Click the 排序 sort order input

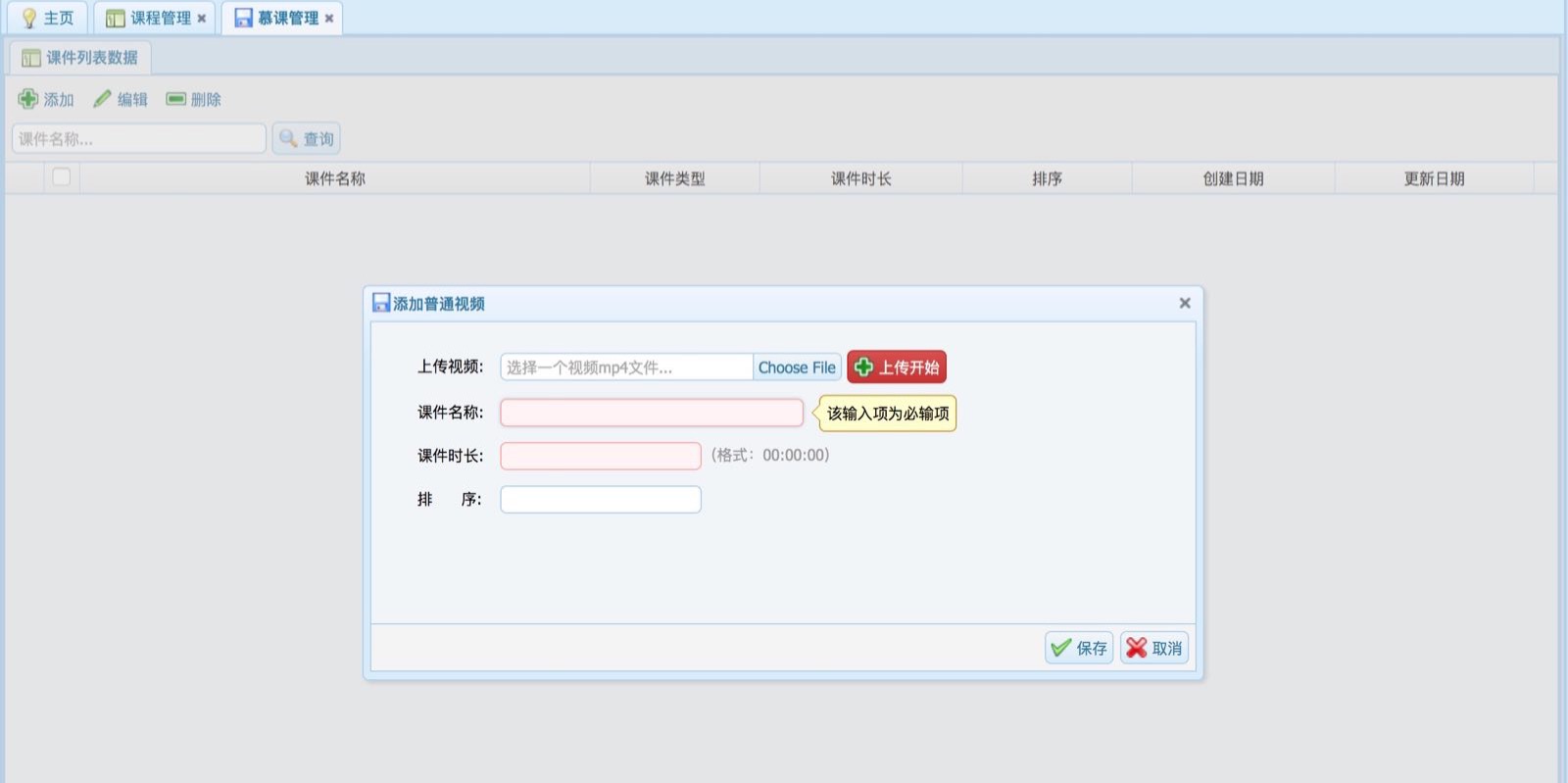tap(600, 500)
